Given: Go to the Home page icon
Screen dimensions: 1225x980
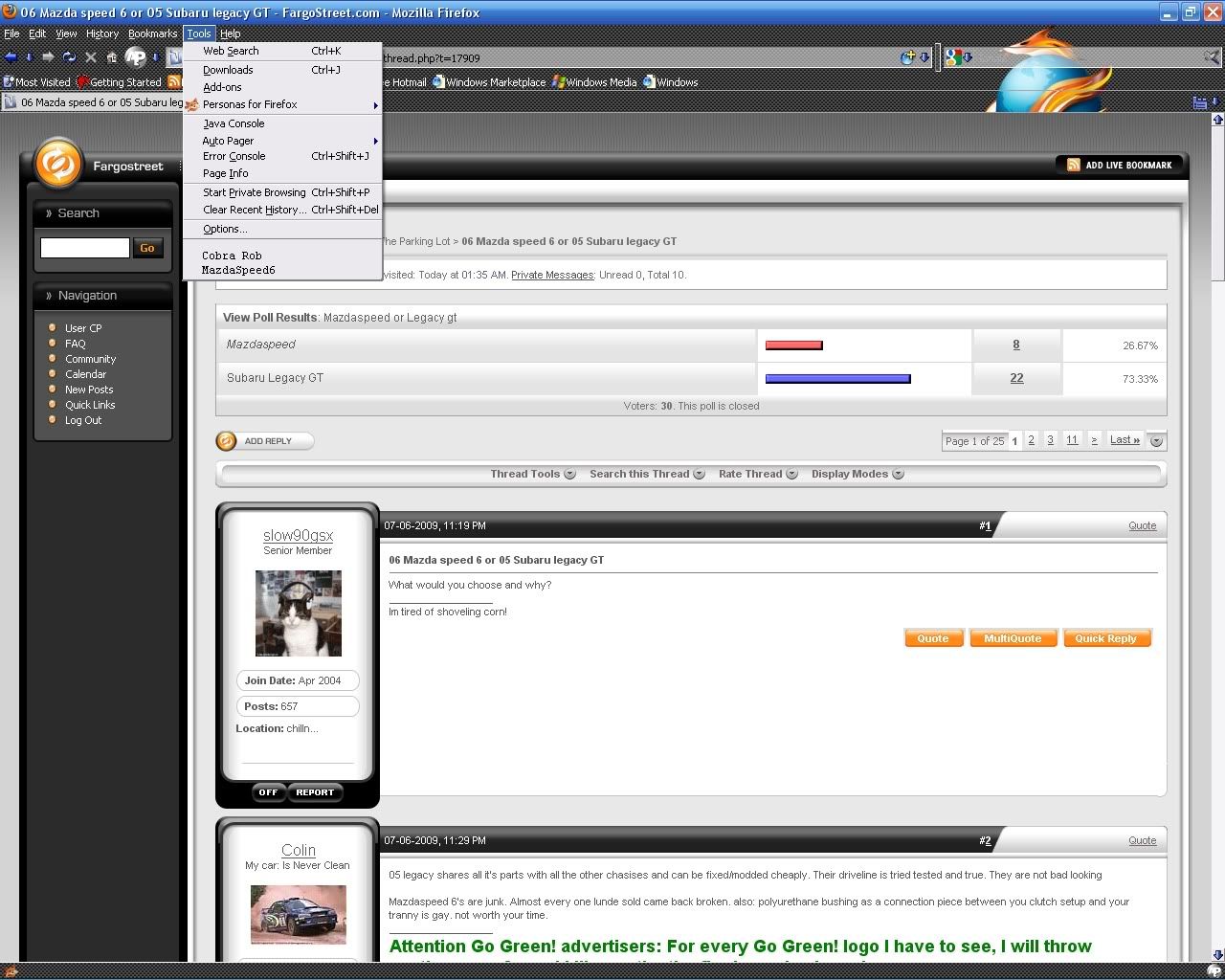Looking at the screenshot, I should click(x=111, y=57).
